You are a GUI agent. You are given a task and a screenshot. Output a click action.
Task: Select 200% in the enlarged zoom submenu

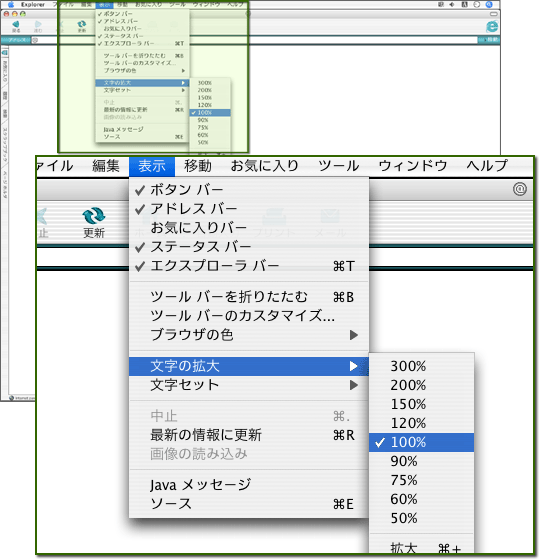click(x=422, y=385)
